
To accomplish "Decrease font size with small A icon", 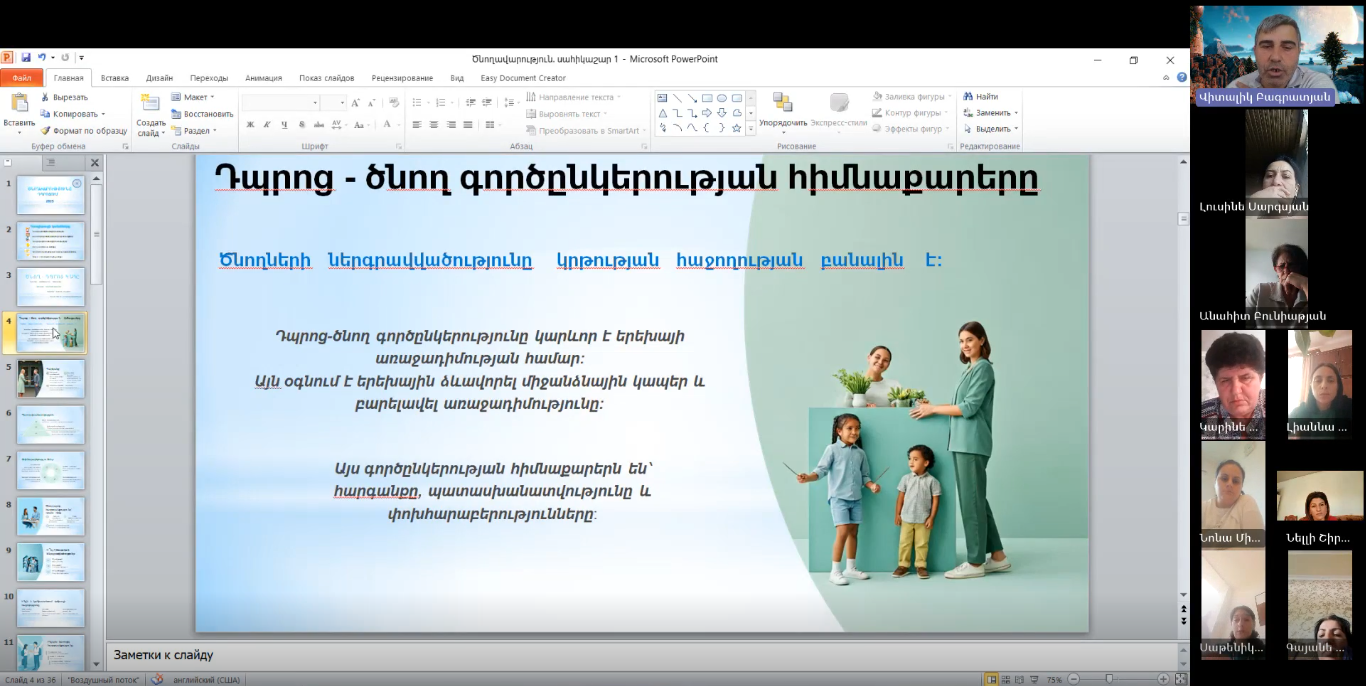I will [x=372, y=102].
